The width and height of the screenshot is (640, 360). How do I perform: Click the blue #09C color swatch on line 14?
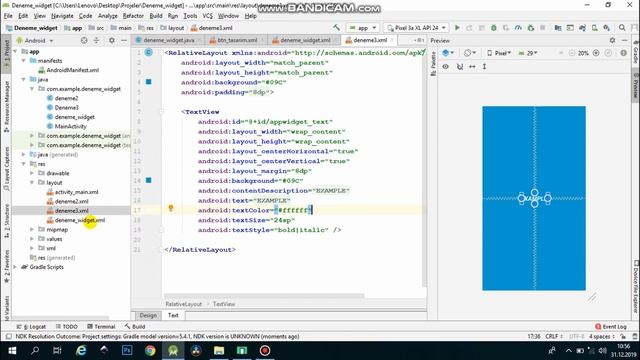point(149,180)
